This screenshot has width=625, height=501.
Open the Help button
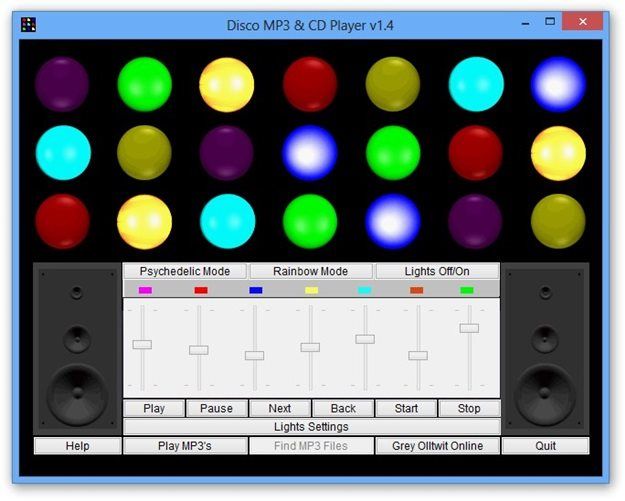[x=77, y=446]
